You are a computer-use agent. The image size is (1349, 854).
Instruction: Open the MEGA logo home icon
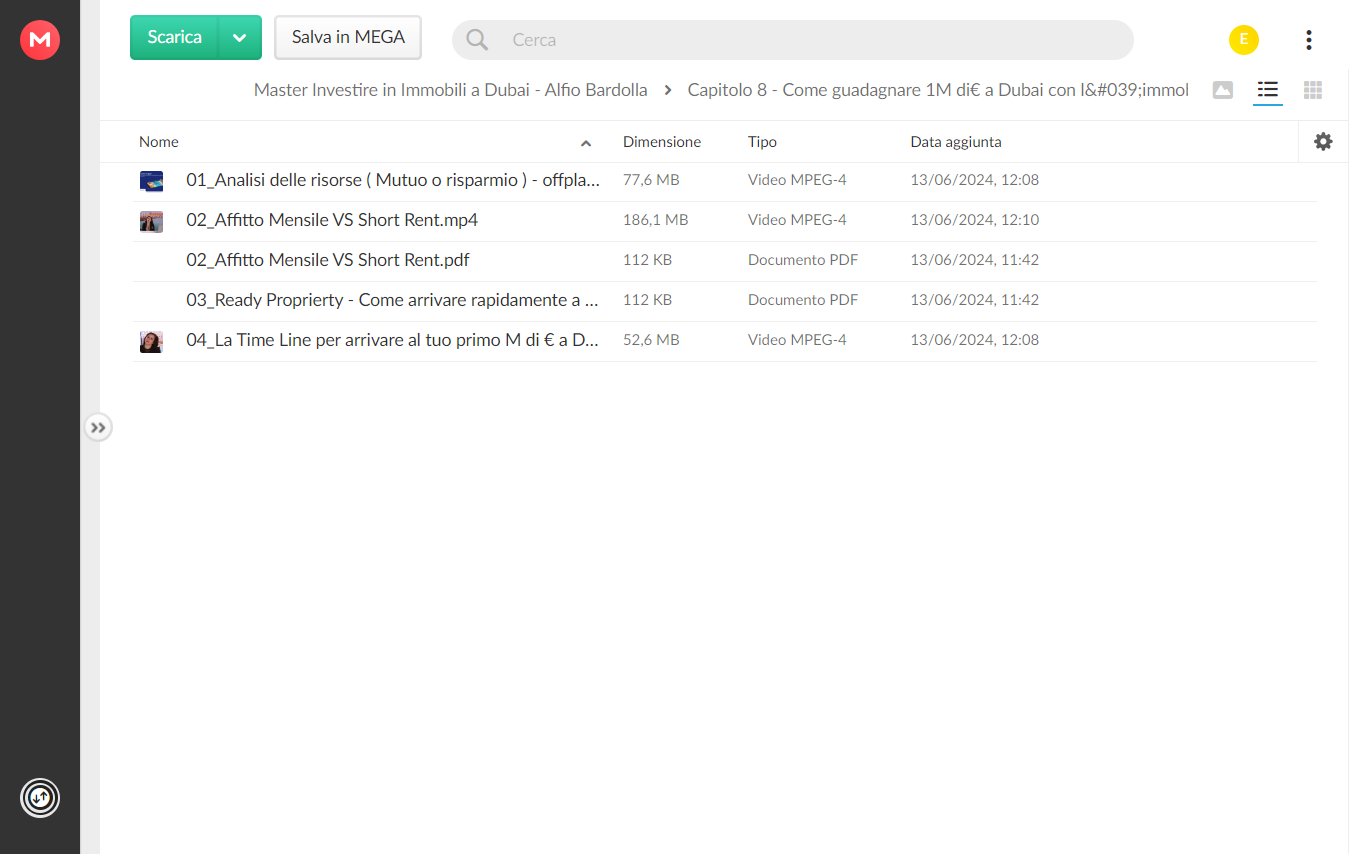point(40,40)
